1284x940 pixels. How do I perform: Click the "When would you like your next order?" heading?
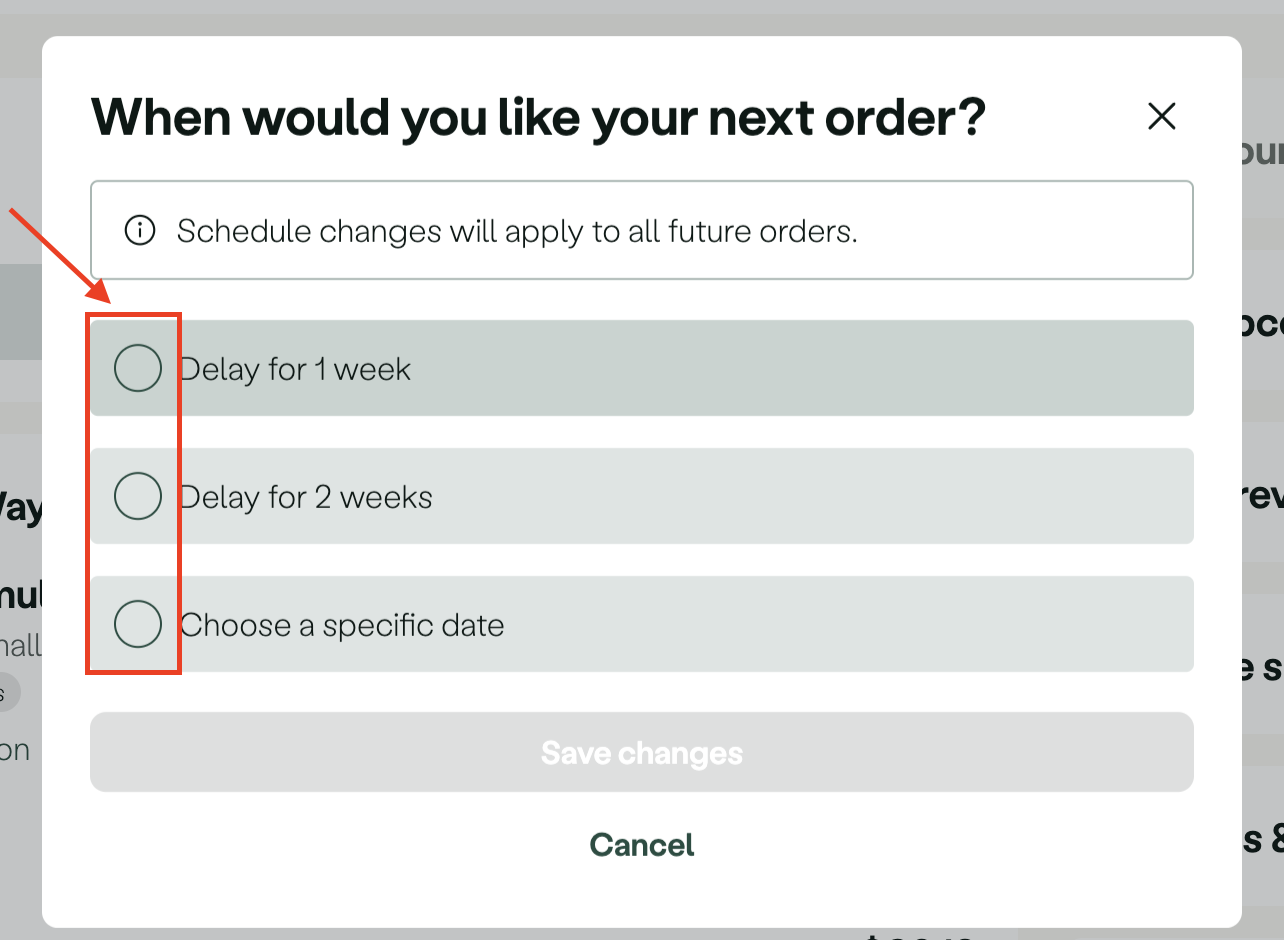pyautogui.click(x=538, y=117)
